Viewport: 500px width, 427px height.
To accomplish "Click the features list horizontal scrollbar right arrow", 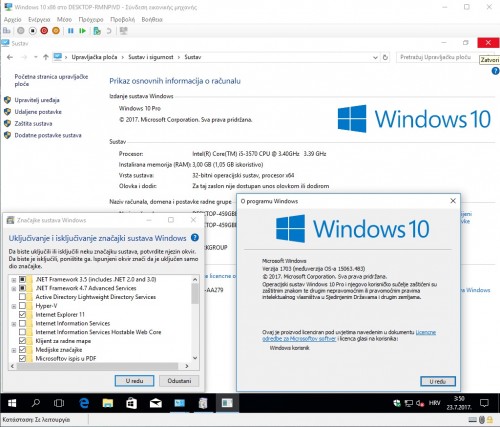I will (x=187, y=366).
